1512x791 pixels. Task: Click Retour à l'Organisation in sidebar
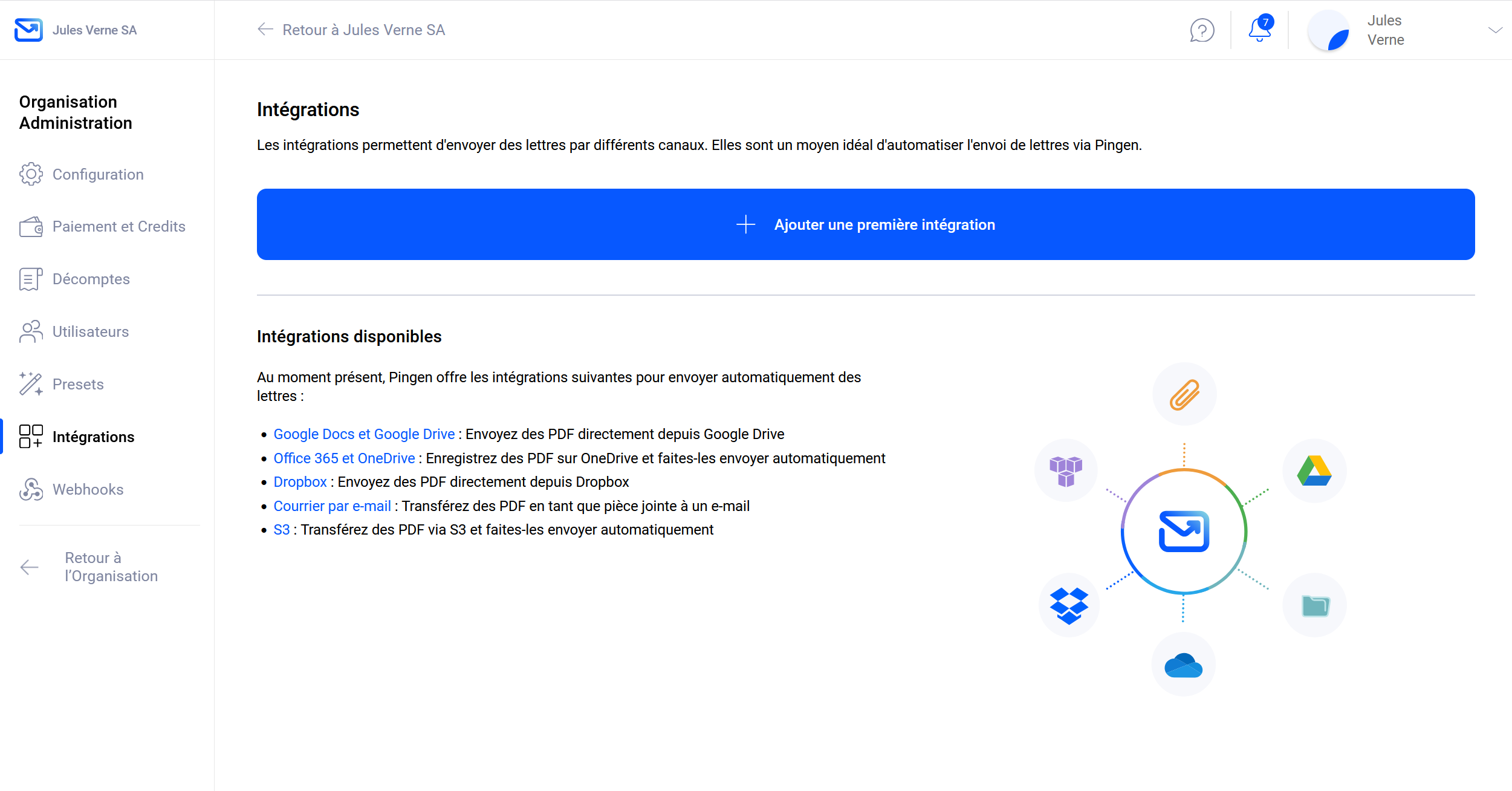111,567
